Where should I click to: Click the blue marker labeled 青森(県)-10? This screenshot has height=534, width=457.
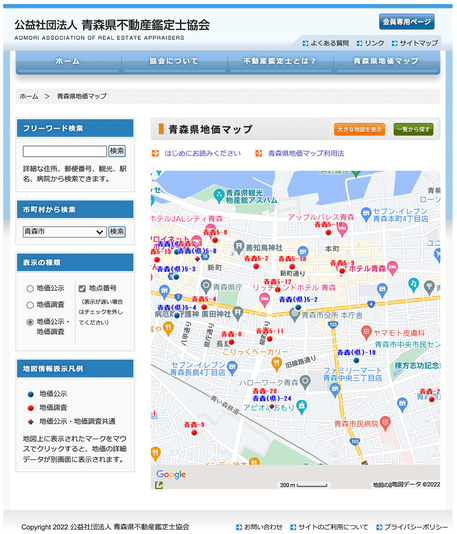tap(356, 360)
